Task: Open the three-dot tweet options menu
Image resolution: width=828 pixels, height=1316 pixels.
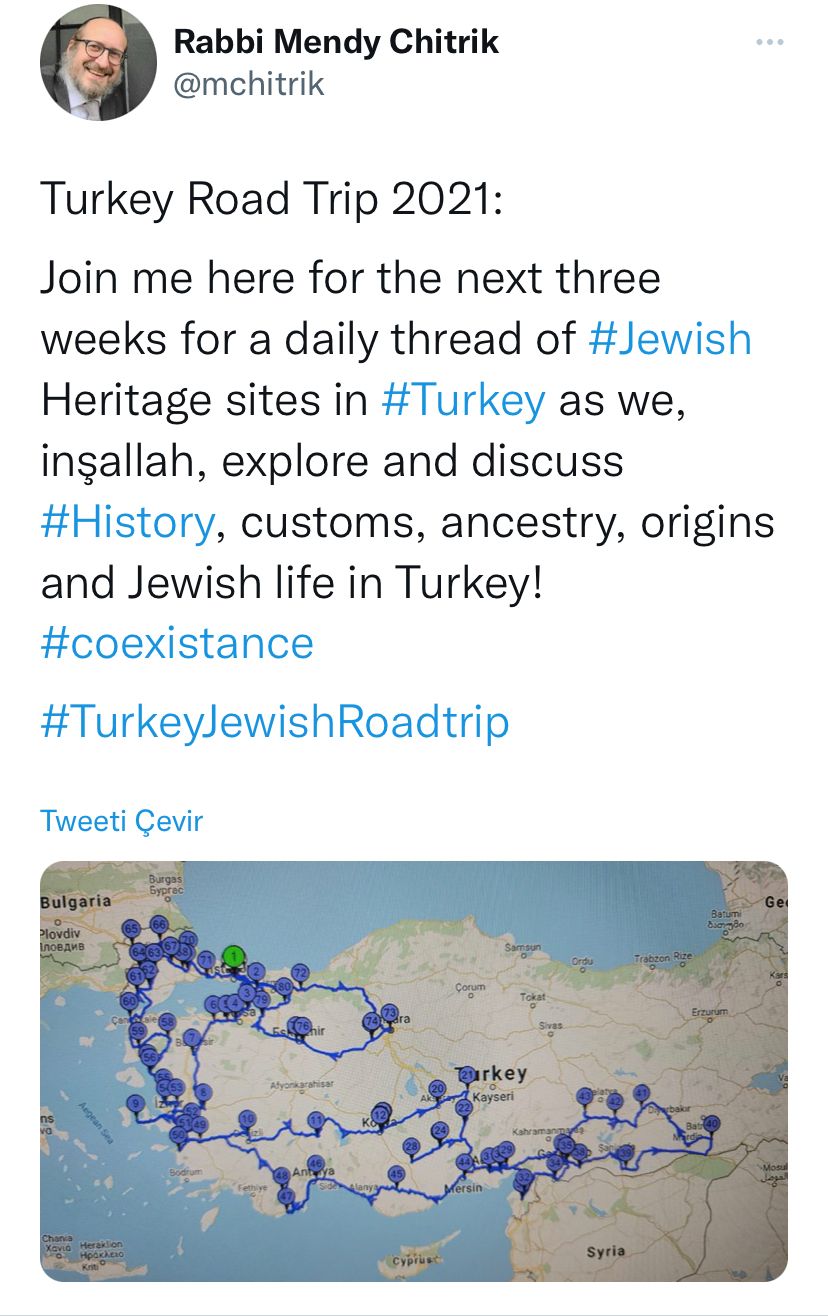Action: pyautogui.click(x=769, y=42)
